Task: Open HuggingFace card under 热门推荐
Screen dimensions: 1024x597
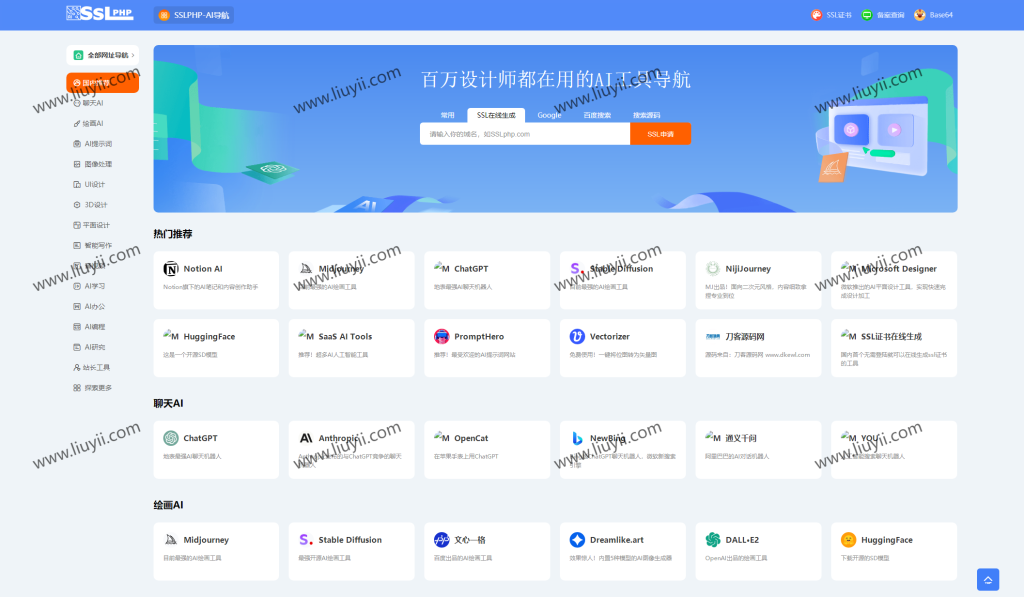Action: point(216,348)
